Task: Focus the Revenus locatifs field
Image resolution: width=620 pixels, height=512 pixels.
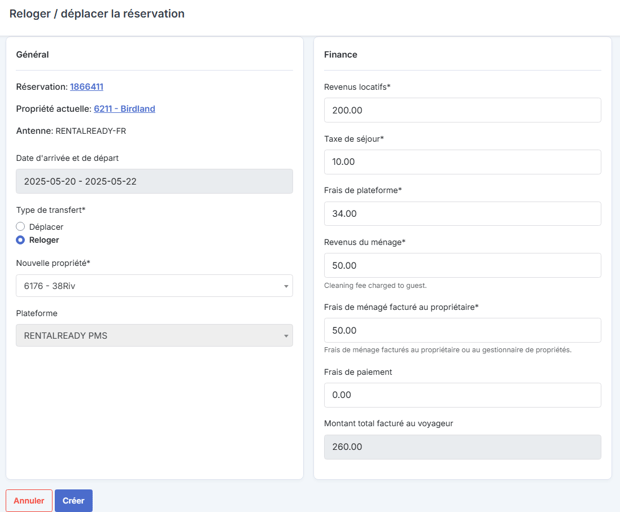Action: (x=463, y=110)
